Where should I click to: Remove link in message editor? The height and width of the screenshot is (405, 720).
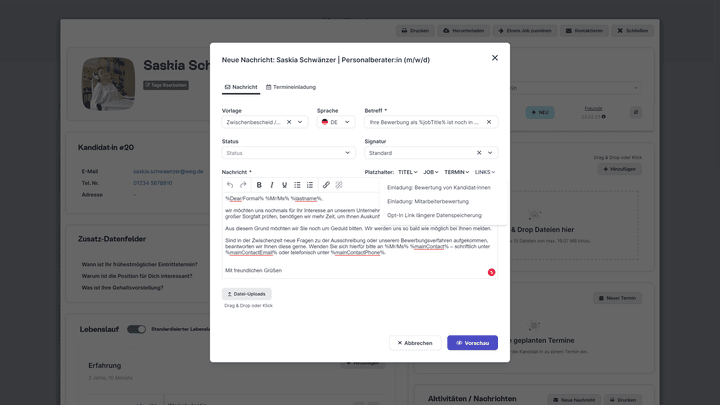(339, 185)
